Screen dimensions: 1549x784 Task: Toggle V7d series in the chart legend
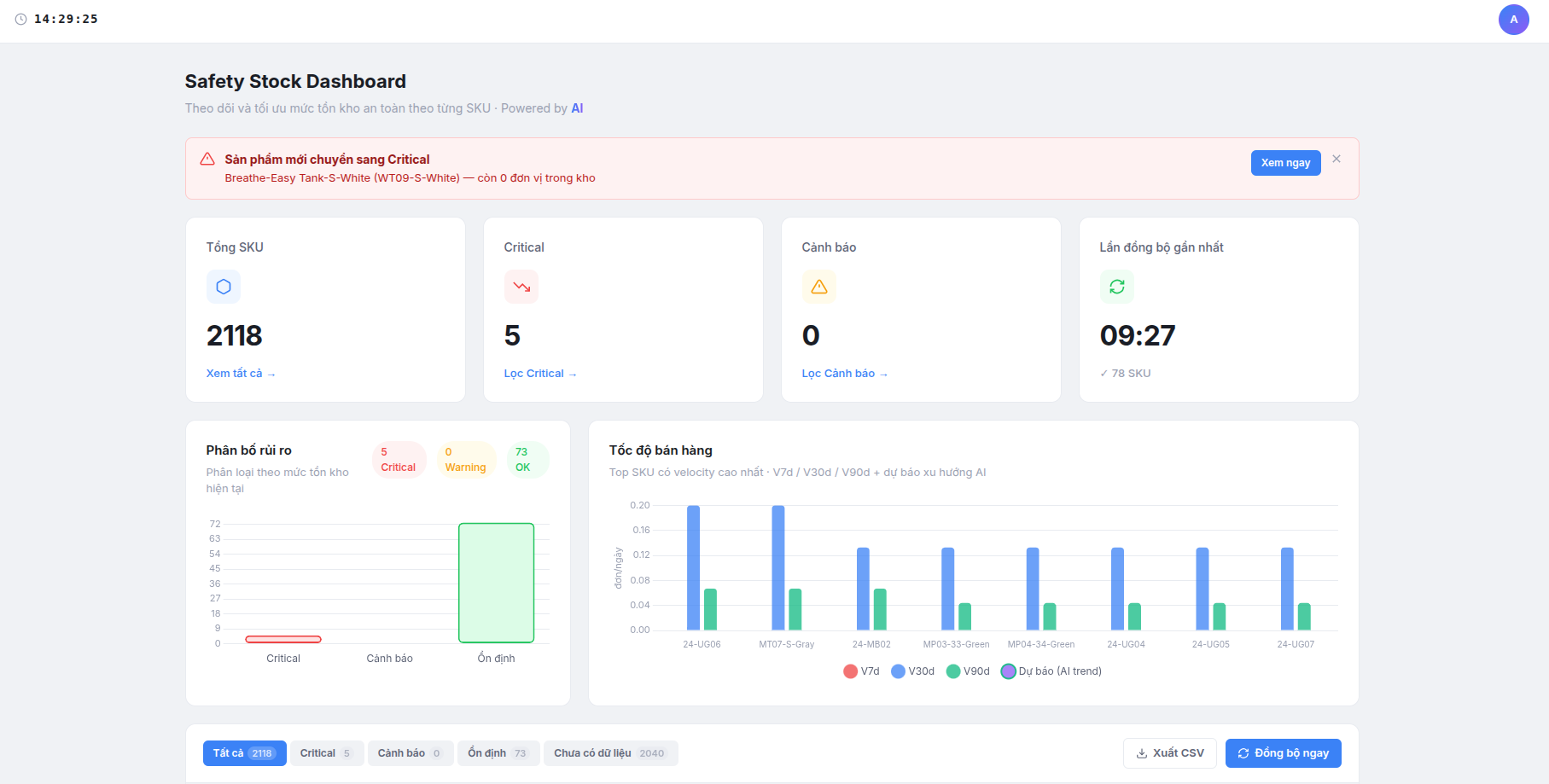861,671
